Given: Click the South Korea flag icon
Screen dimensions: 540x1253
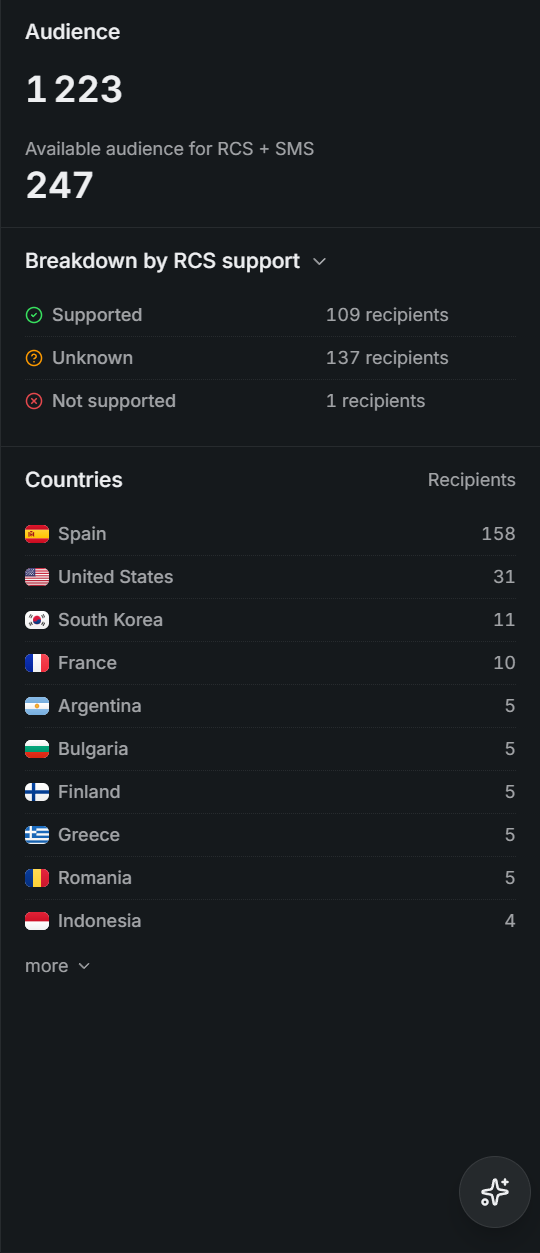Looking at the screenshot, I should [x=37, y=620].
